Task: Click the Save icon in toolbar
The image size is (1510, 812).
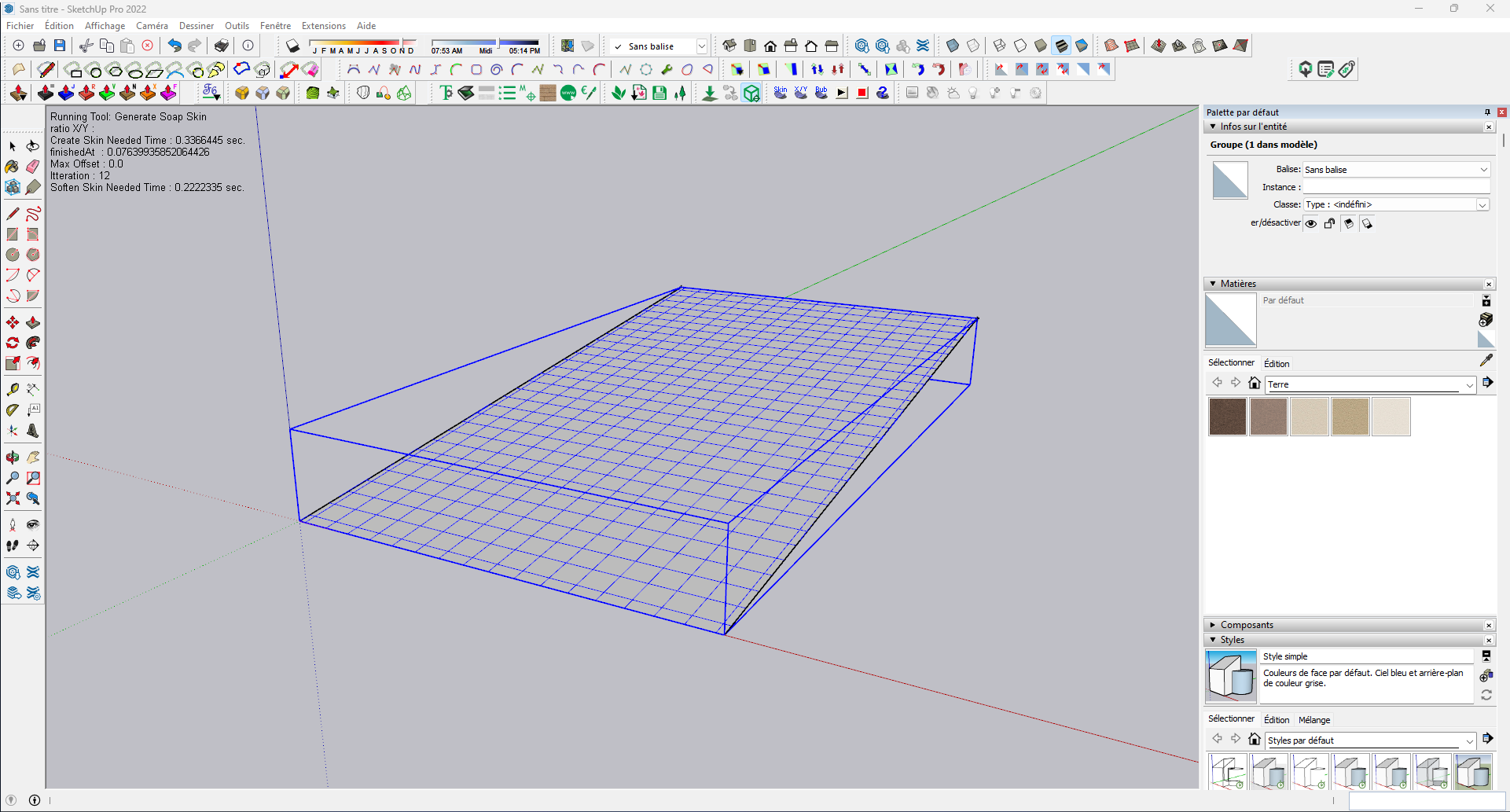Action: 60,46
